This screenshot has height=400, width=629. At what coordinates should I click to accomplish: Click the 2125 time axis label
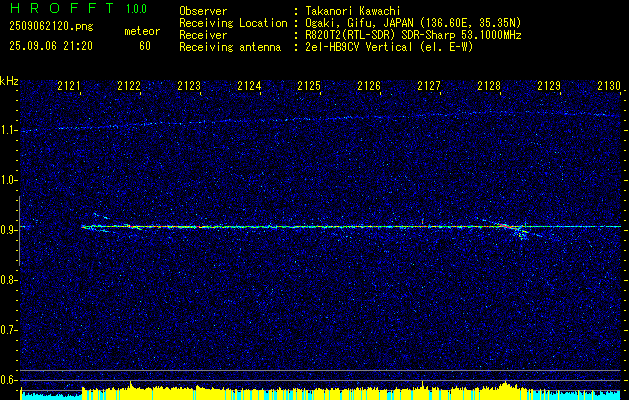point(309,86)
